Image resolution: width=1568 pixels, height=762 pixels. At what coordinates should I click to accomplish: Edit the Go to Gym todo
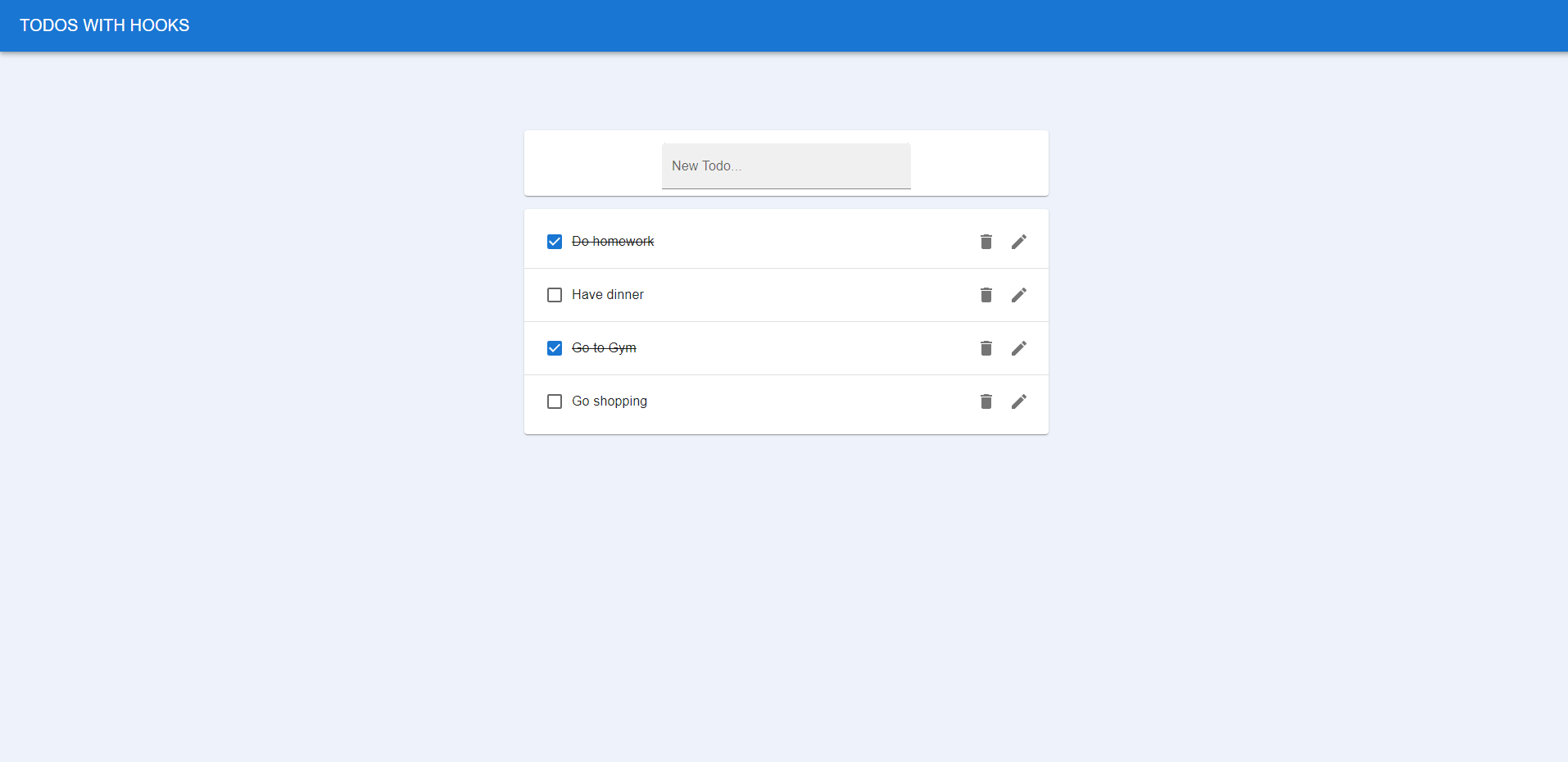[x=1019, y=348]
